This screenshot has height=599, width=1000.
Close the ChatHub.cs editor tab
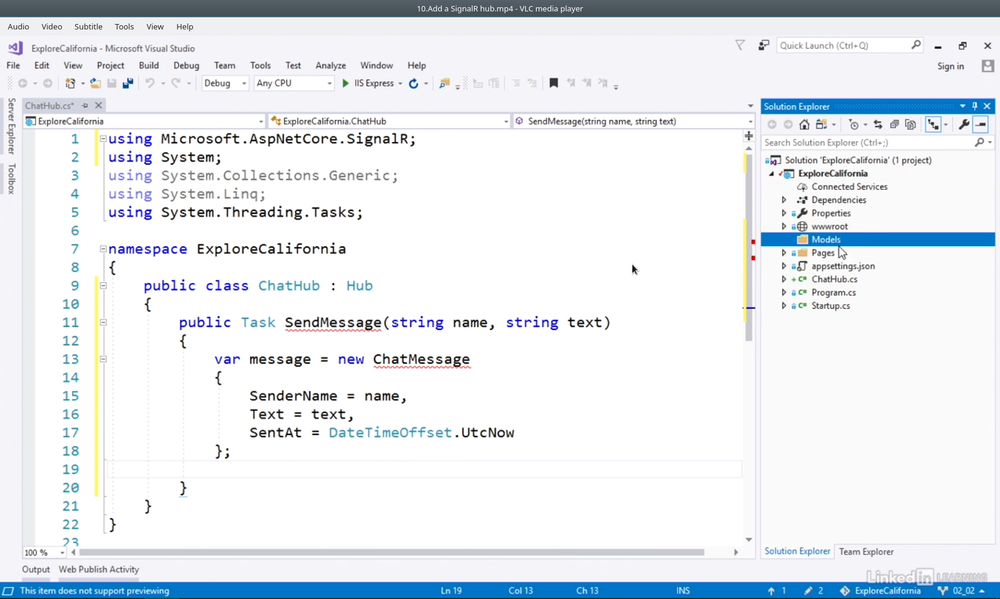(x=98, y=106)
